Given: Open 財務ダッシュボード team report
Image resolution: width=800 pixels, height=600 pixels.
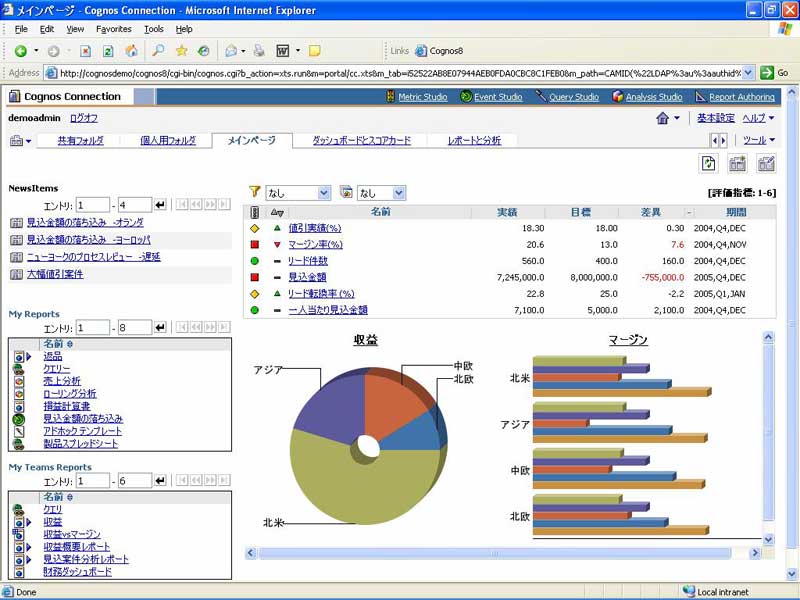Looking at the screenshot, I should (78, 571).
